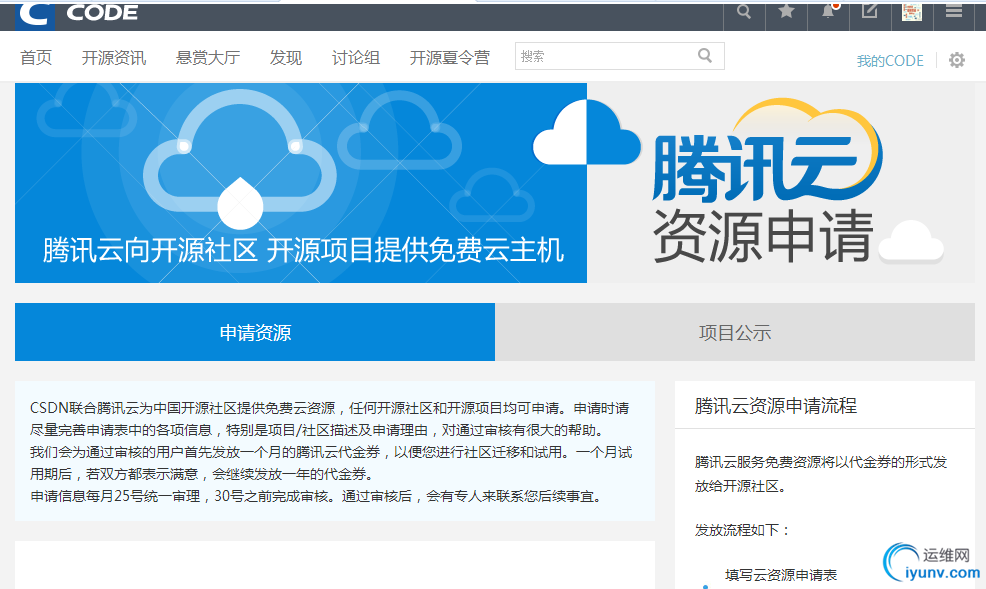Click the 填写云资源申请表 step text

coord(781,575)
